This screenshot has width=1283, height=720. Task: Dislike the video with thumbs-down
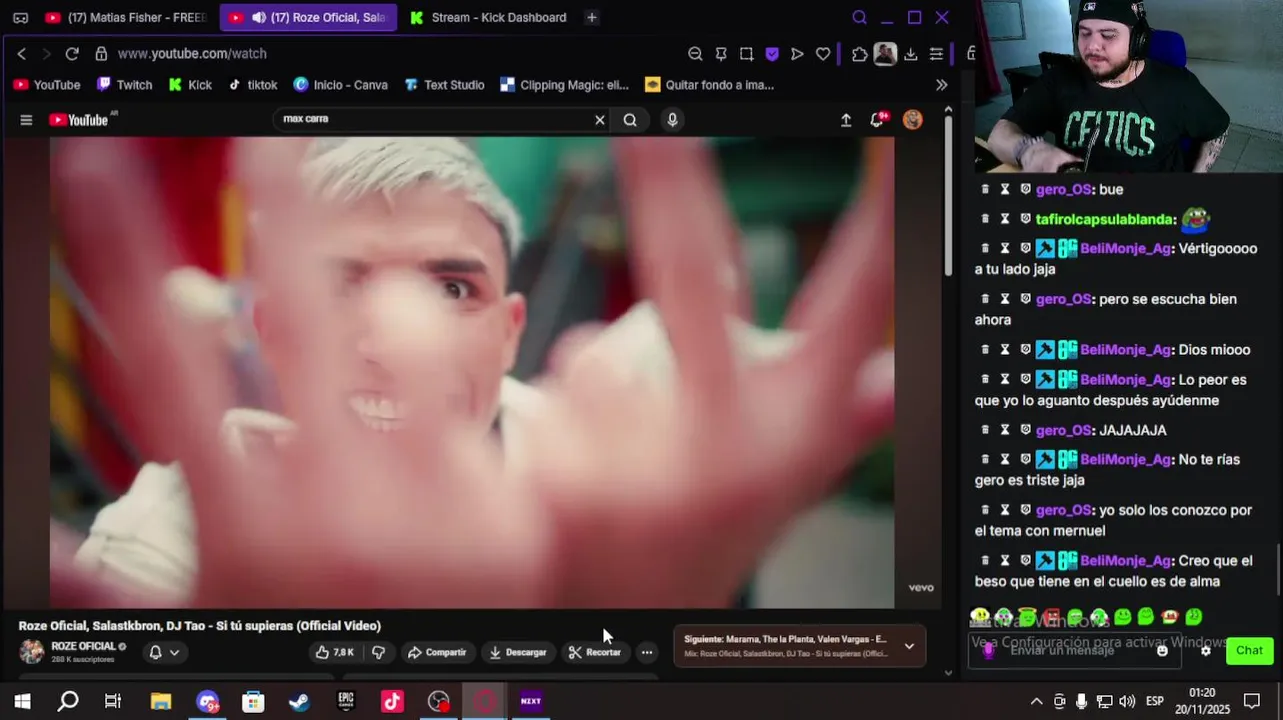coord(378,652)
